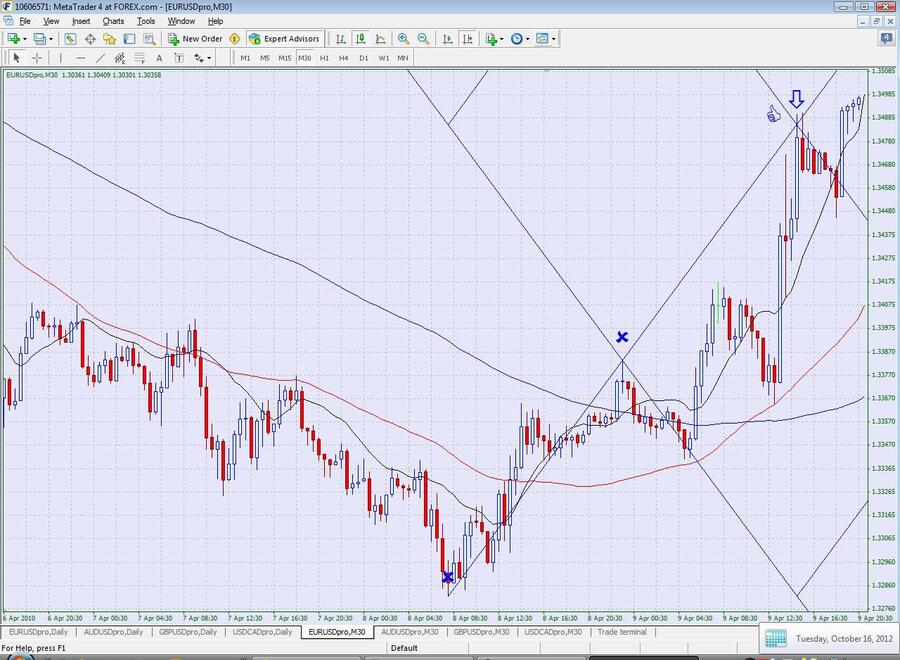Viewport: 900px width, 660px height.
Task: Select the Crosshair cursor tool
Action: pyautogui.click(x=37, y=58)
